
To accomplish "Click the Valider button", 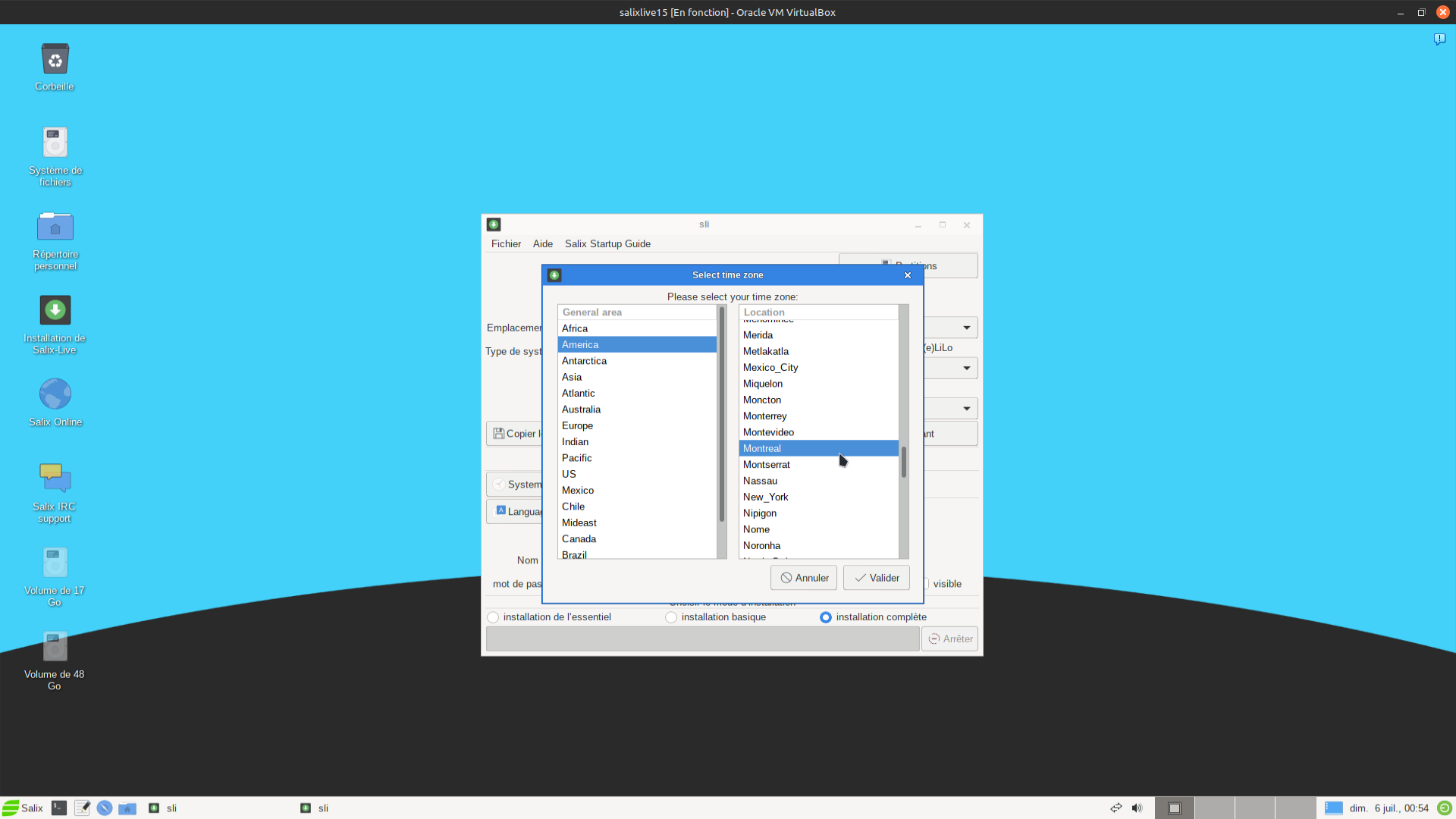I will click(876, 578).
